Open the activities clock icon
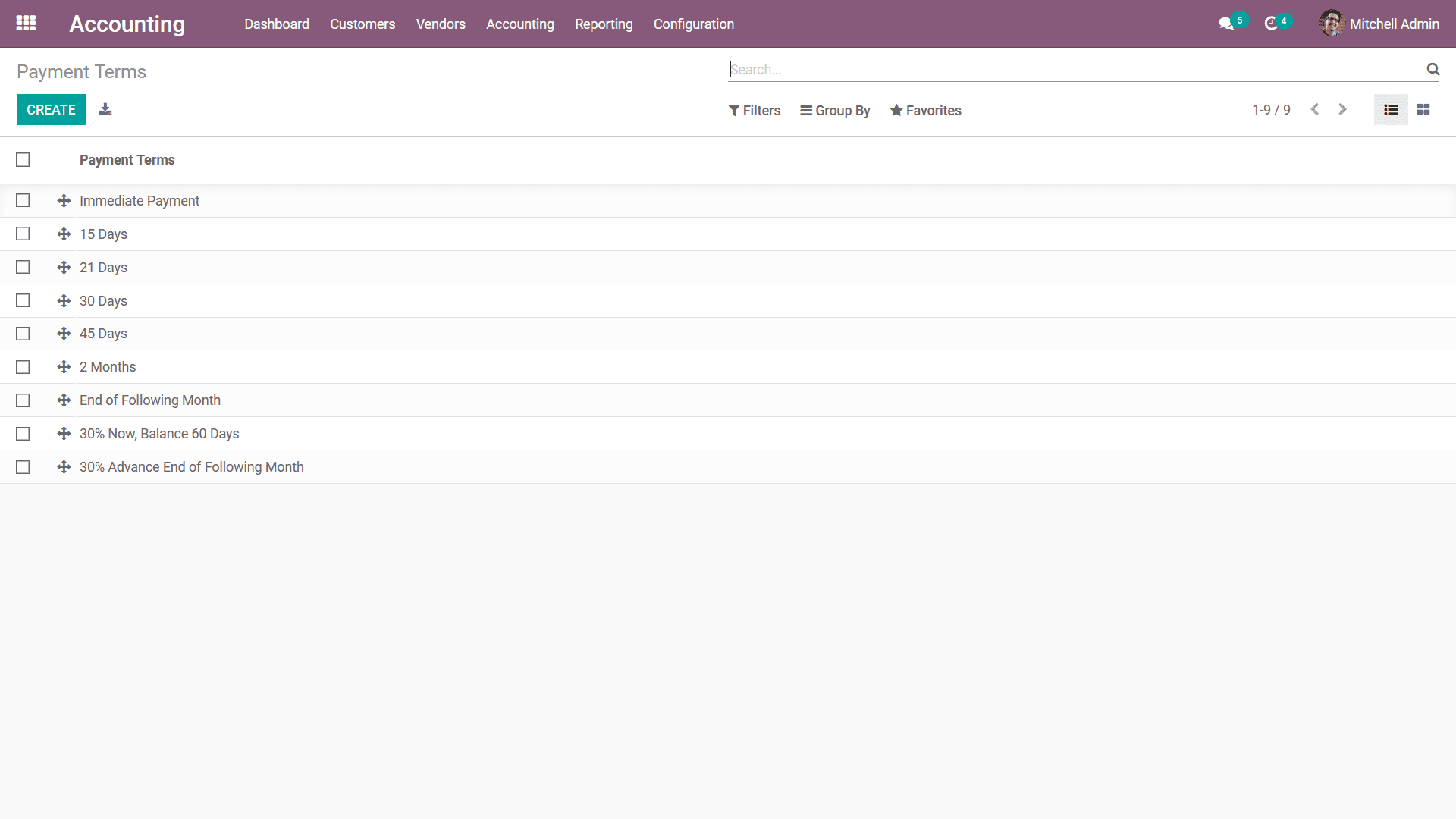This screenshot has height=819, width=1456. coord(1272,24)
